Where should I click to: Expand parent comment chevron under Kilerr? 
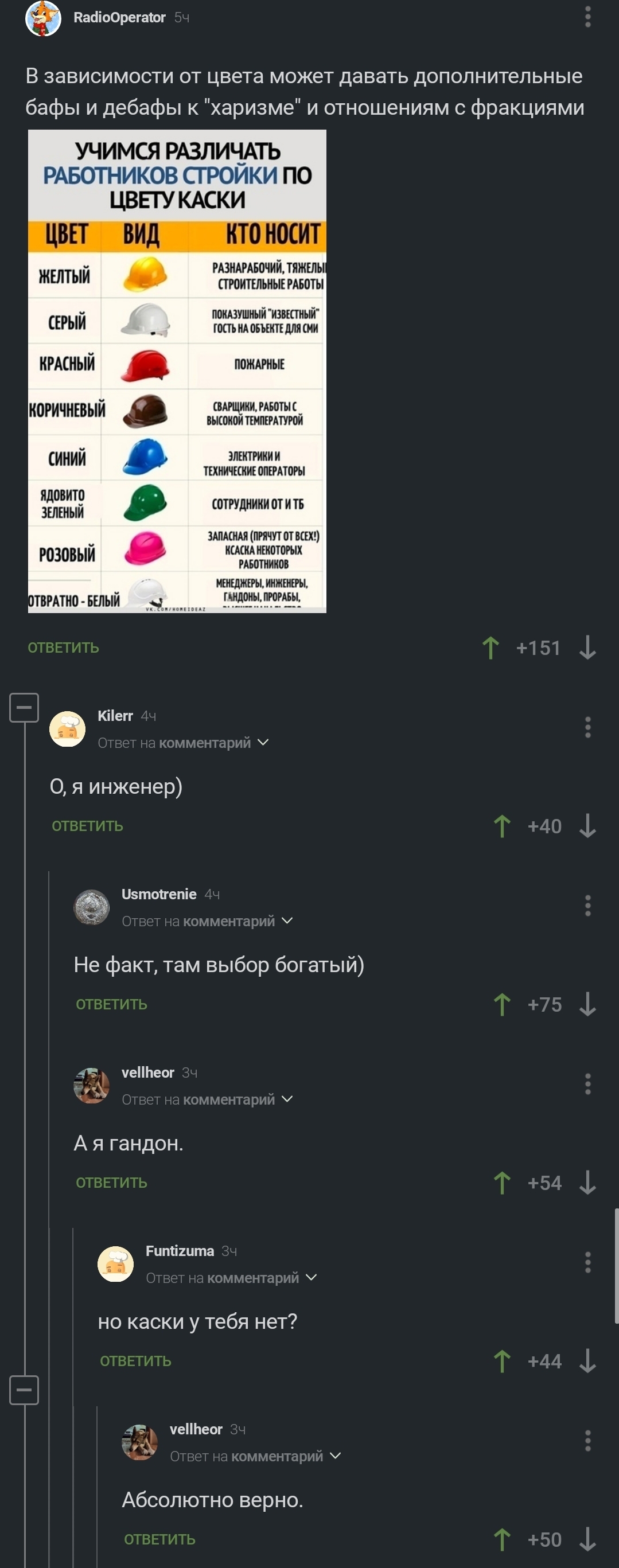[x=263, y=742]
